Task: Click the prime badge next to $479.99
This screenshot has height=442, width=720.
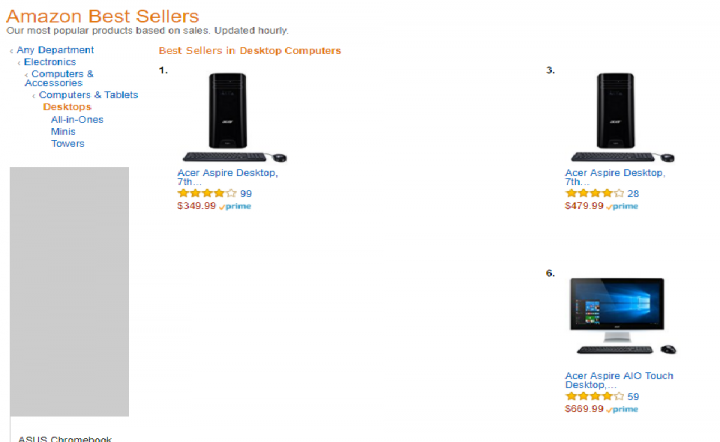Action: 622,207
